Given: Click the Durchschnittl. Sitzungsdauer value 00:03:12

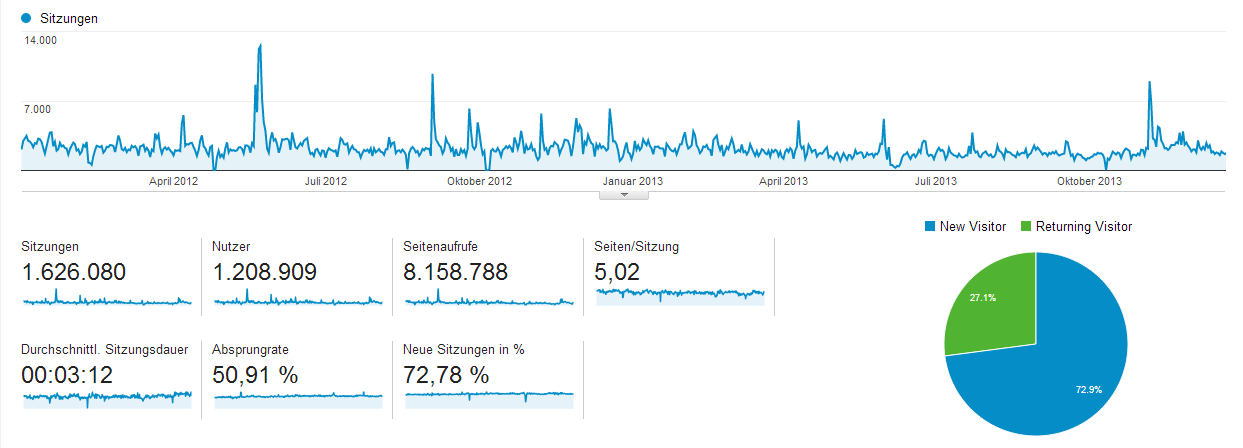Looking at the screenshot, I should (67, 375).
